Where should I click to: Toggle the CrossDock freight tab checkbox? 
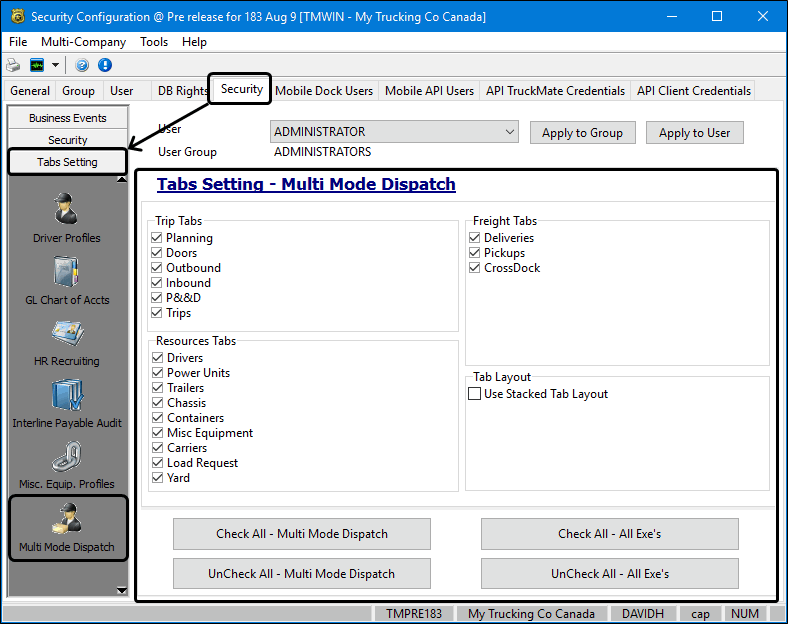coord(475,268)
